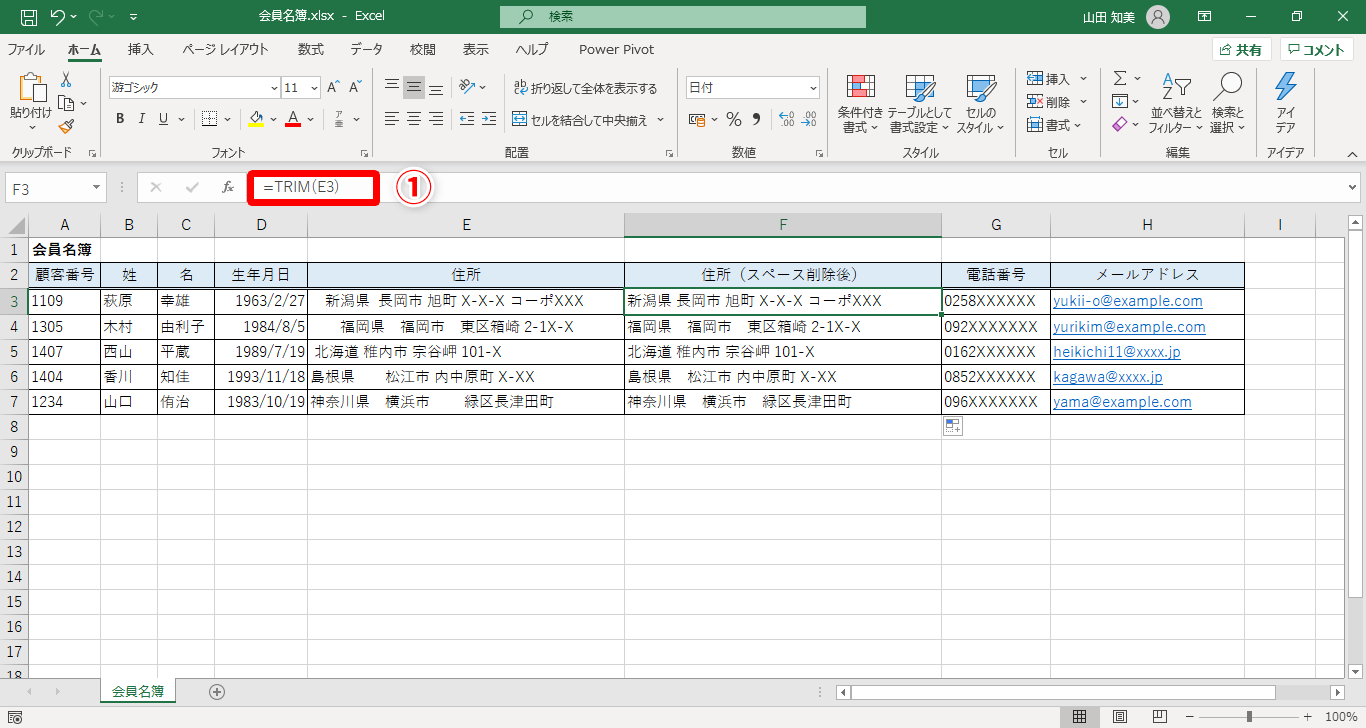Enable 折り返して全体を表示する wrap text

coord(585,88)
